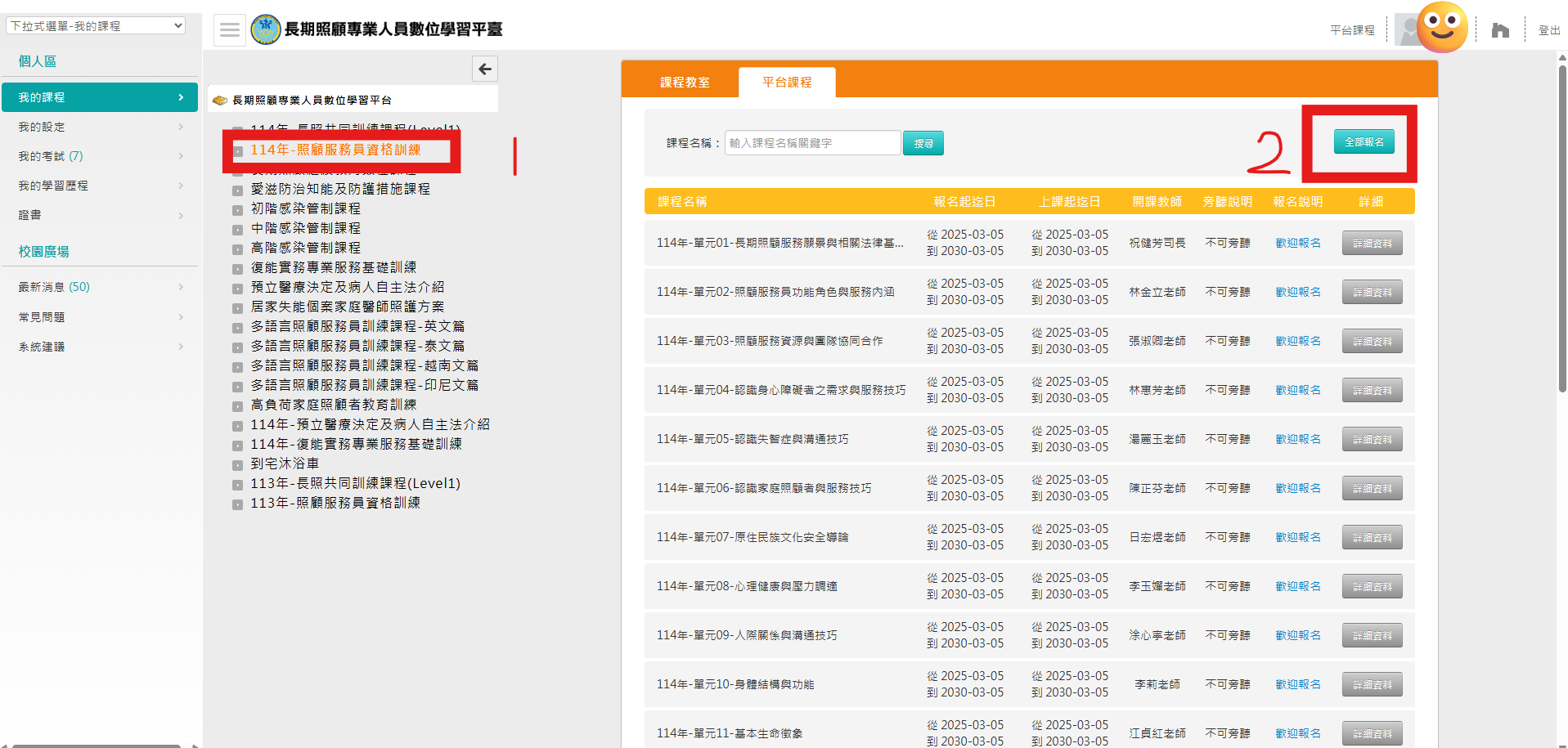Screen dimensions: 1568x748
Task: Click the 搜尋 search button
Action: point(923,143)
